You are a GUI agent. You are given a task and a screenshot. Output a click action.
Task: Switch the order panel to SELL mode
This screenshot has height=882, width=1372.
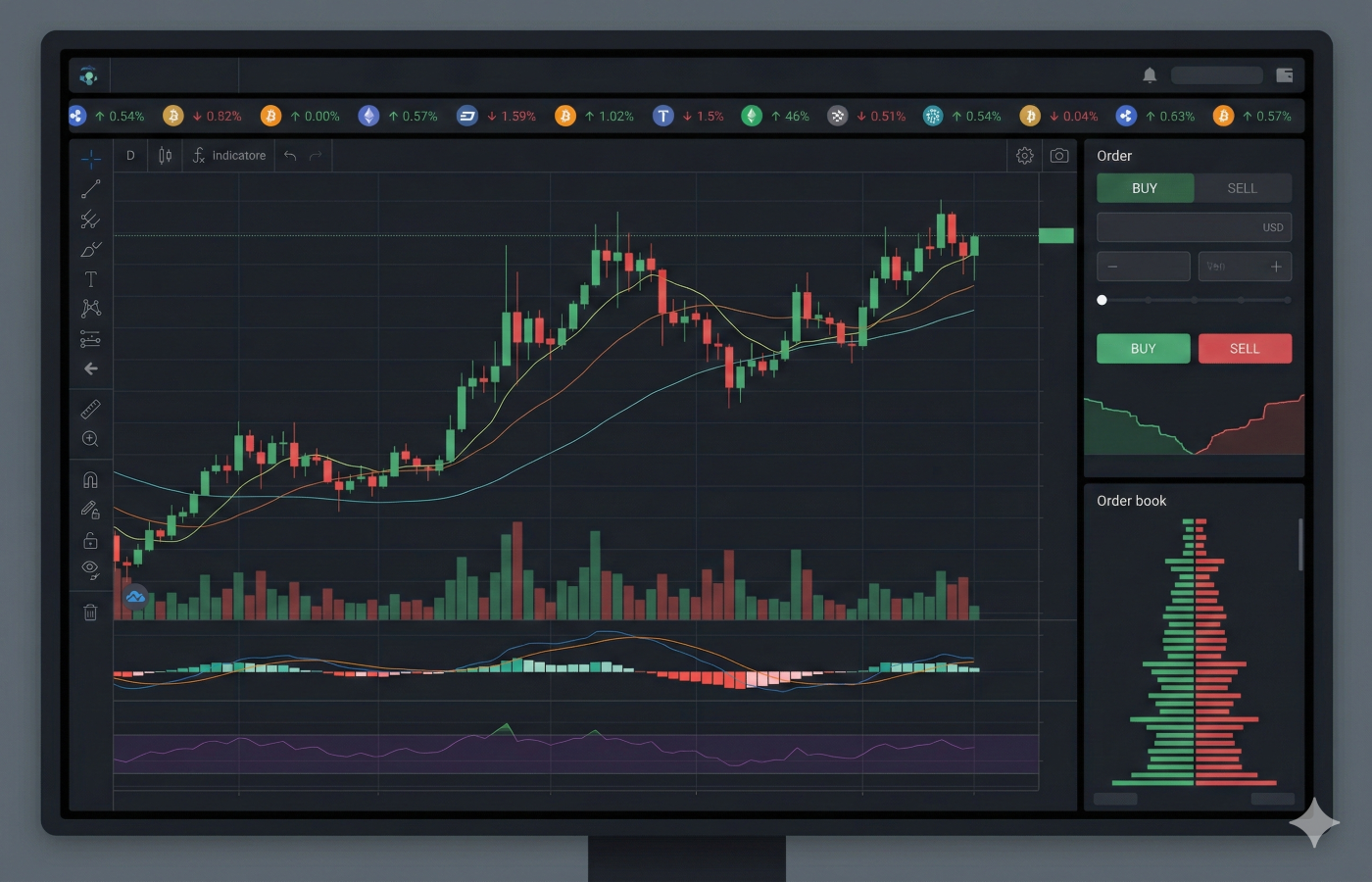coord(1244,187)
